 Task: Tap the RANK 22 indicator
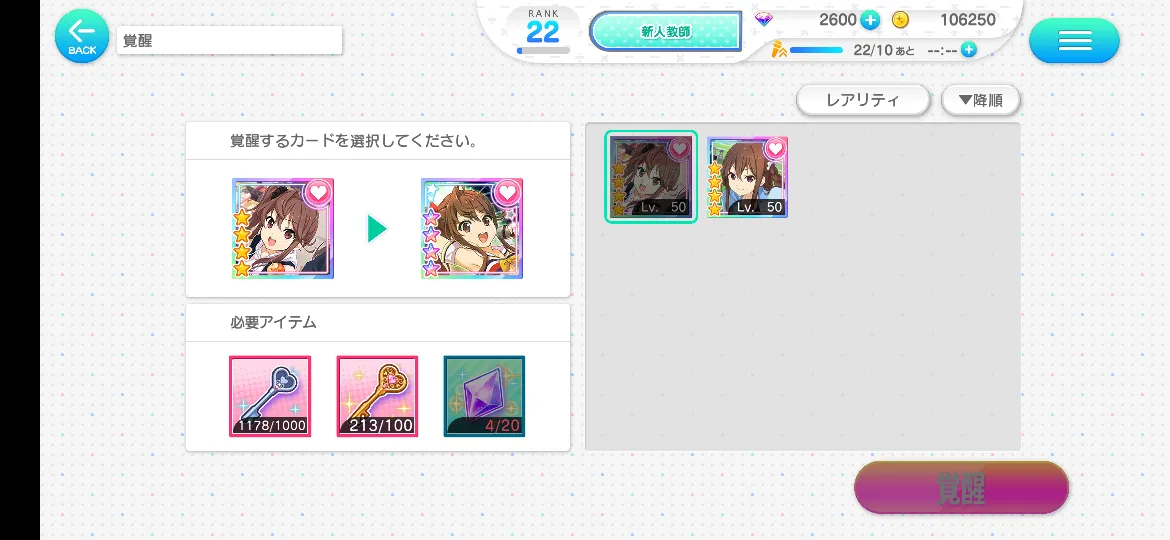[x=543, y=31]
